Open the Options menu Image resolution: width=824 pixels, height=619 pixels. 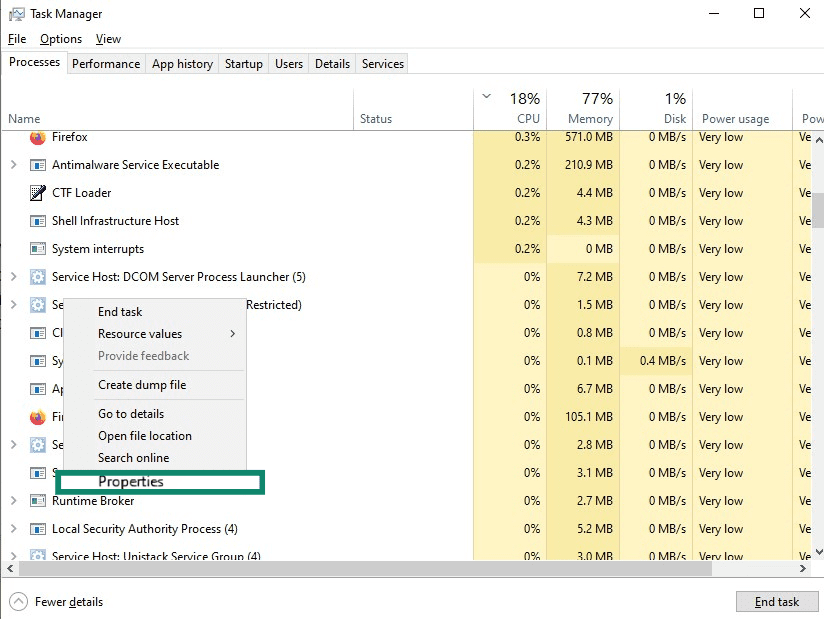60,39
